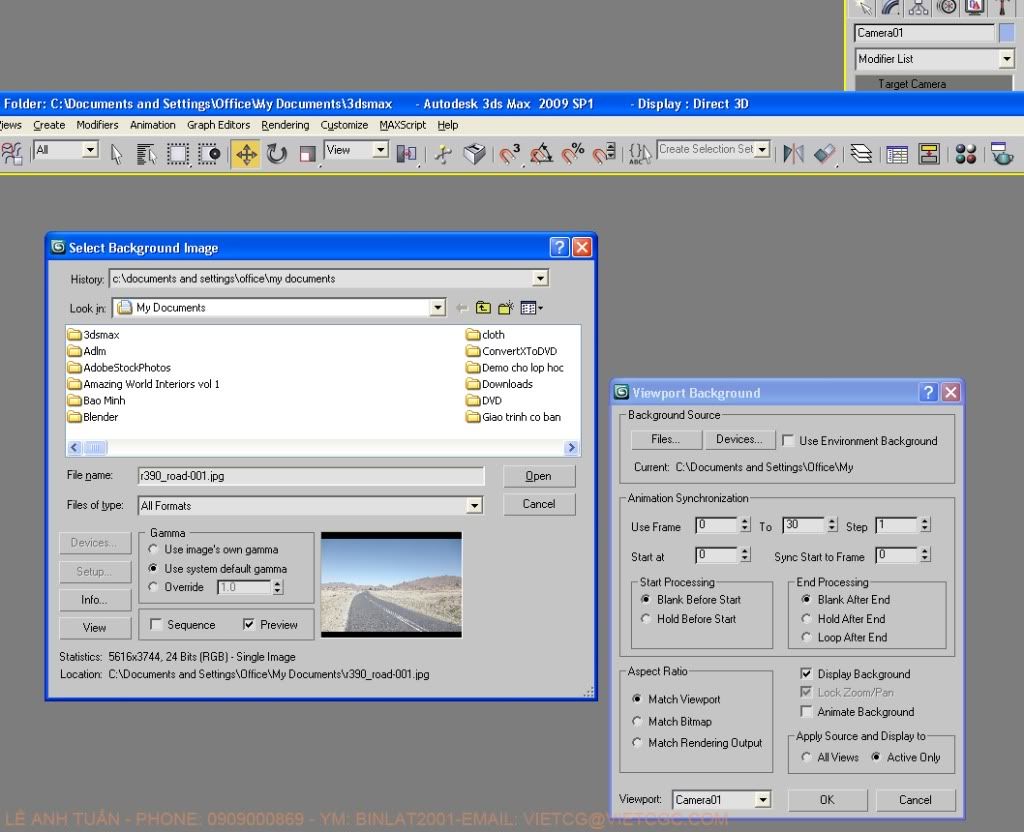The image size is (1024, 832).
Task: Choose Loop After End option
Action: pyautogui.click(x=807, y=637)
